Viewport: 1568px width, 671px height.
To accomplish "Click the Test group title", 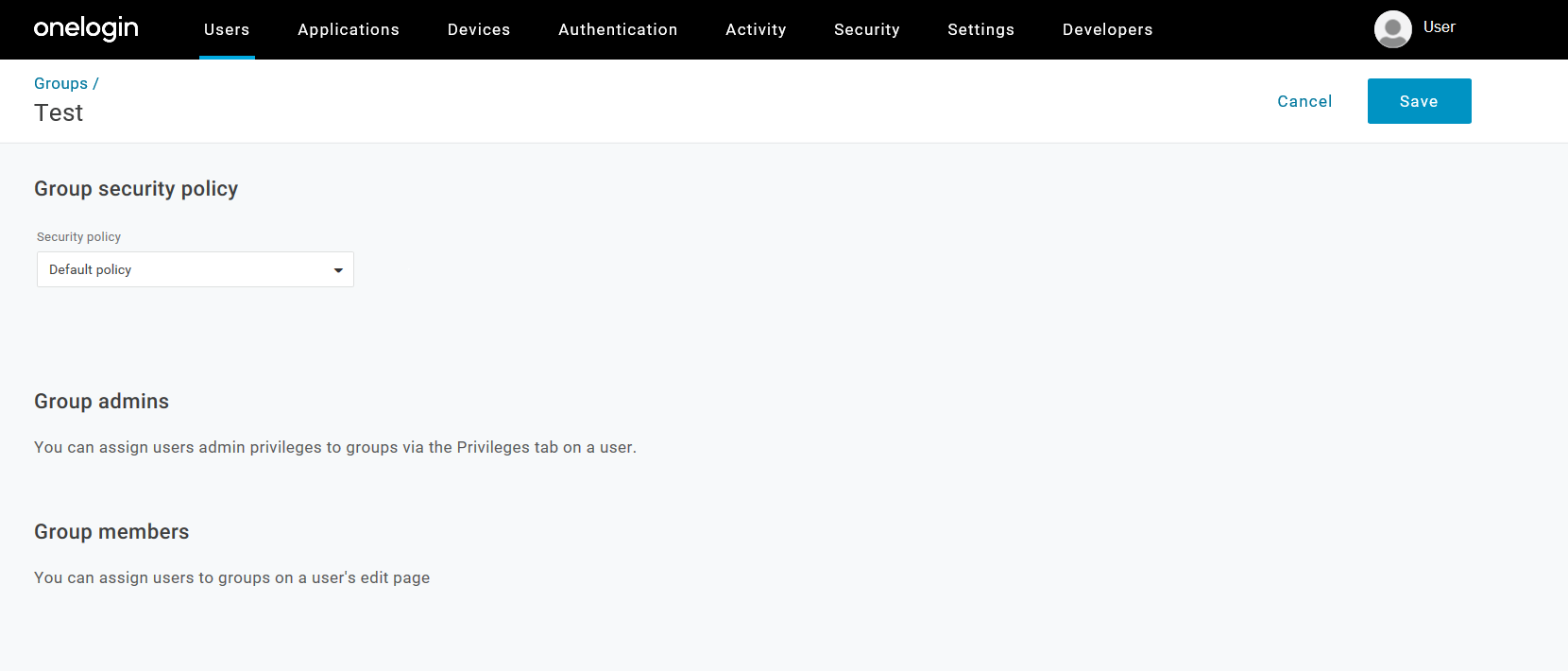I will 59,112.
